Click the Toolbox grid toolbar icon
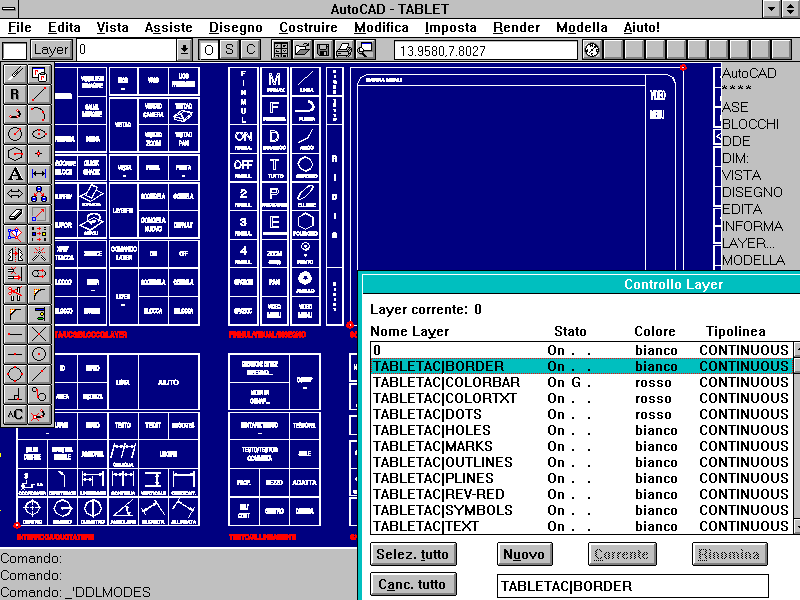Viewport: 800px width, 600px height. click(x=281, y=50)
